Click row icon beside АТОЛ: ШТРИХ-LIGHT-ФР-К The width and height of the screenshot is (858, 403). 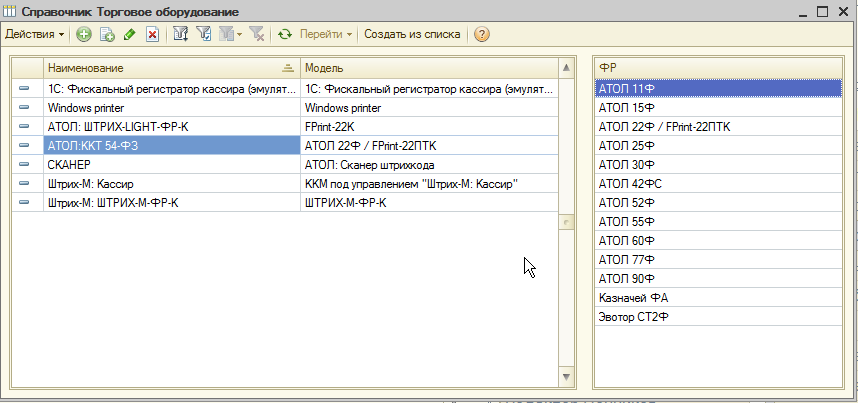coord(25,127)
